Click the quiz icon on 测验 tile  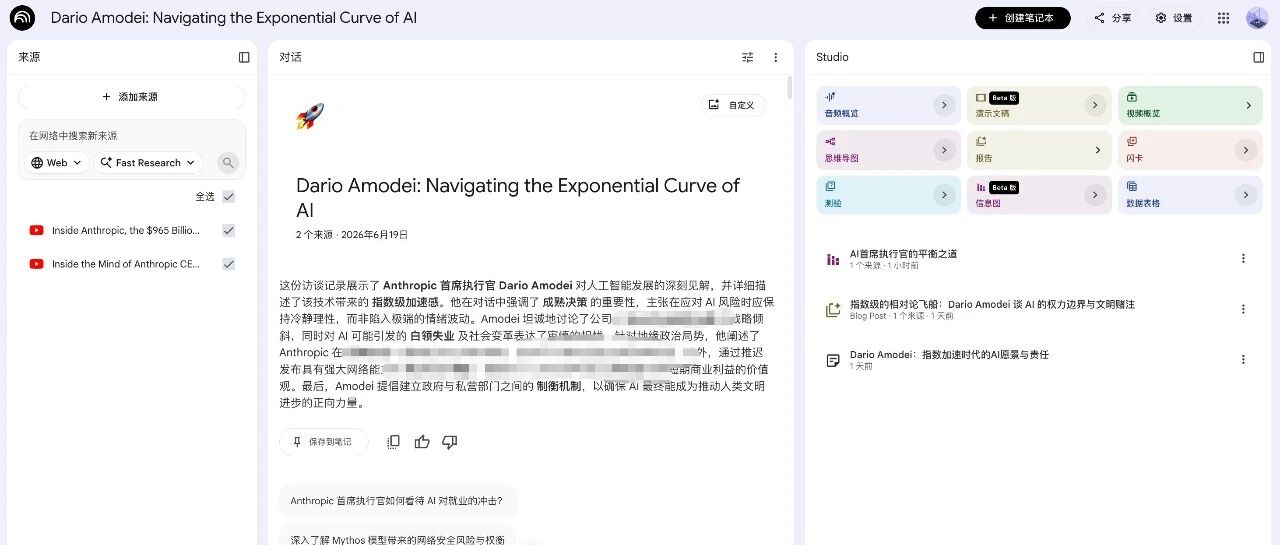(830, 186)
